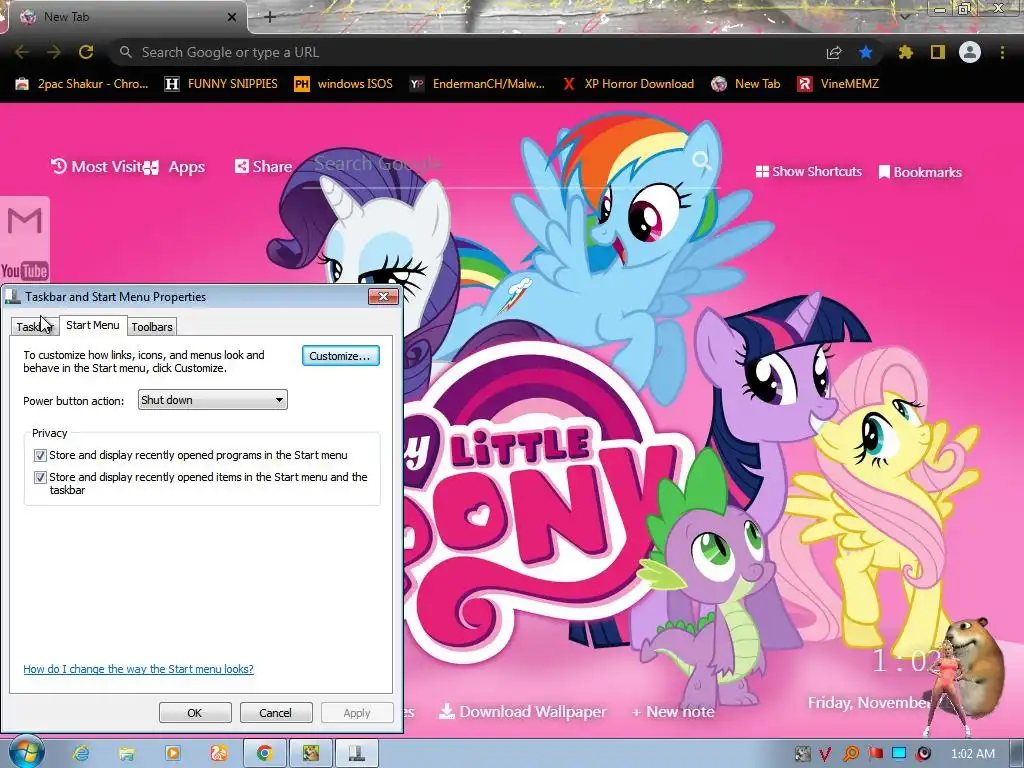
Task: Open Most Visited on the new tab page
Action: [96, 167]
